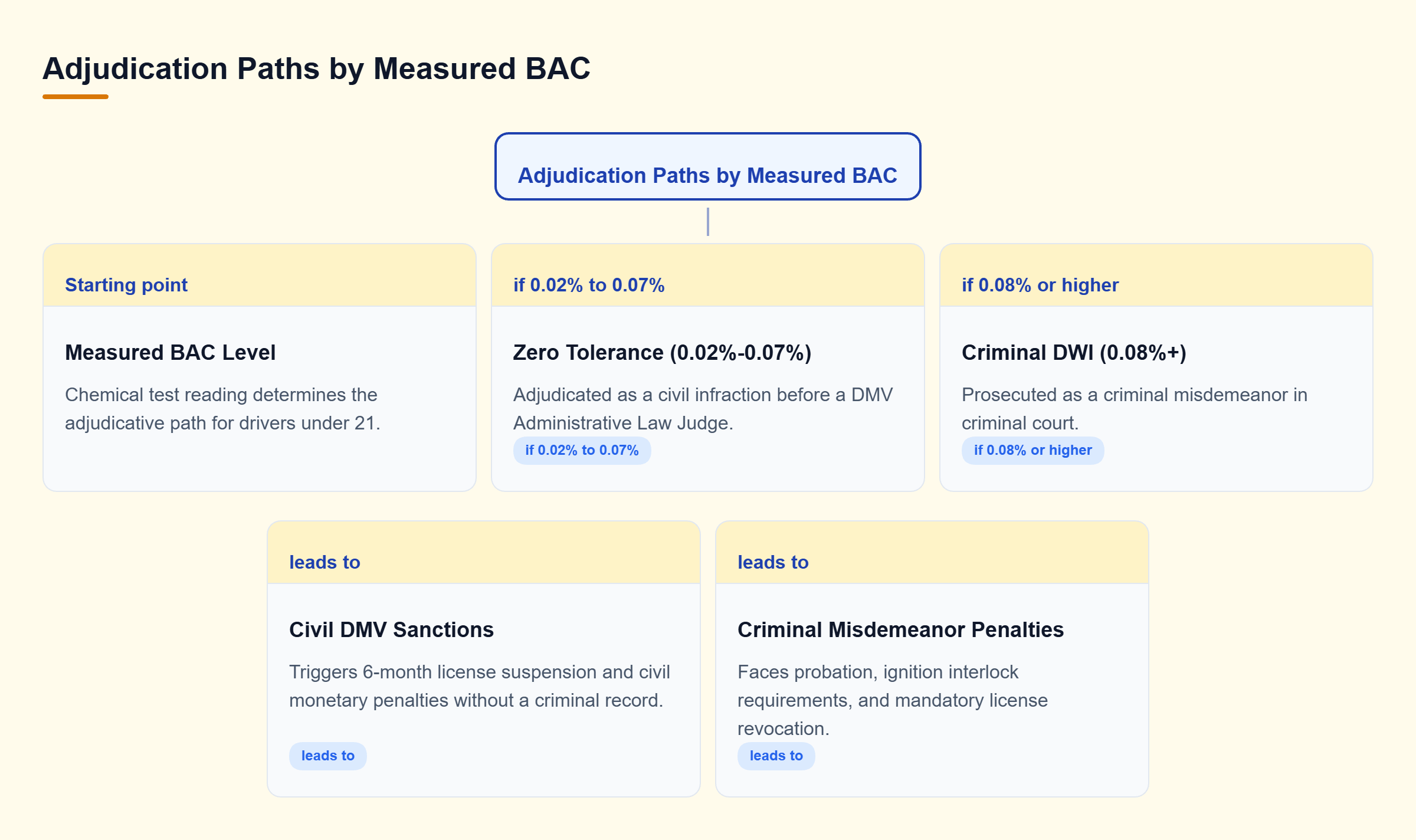Screen dimensions: 1416x840
Task: Click the root node Adjudication Paths box
Action: (x=707, y=166)
